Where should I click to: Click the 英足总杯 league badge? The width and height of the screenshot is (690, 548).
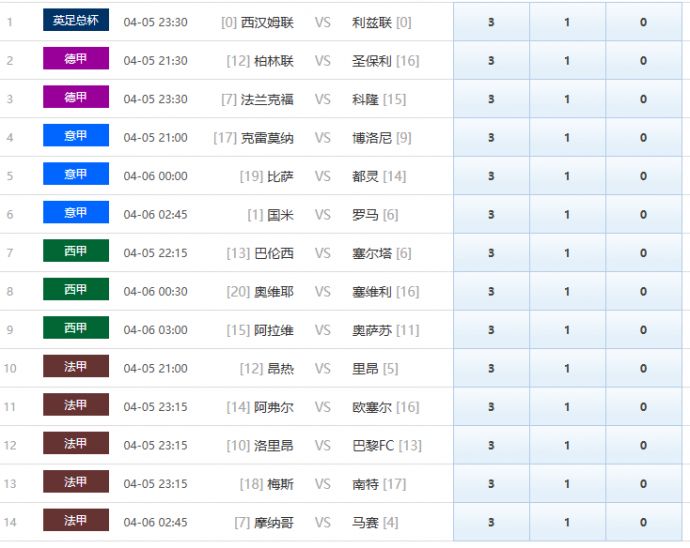pos(76,21)
